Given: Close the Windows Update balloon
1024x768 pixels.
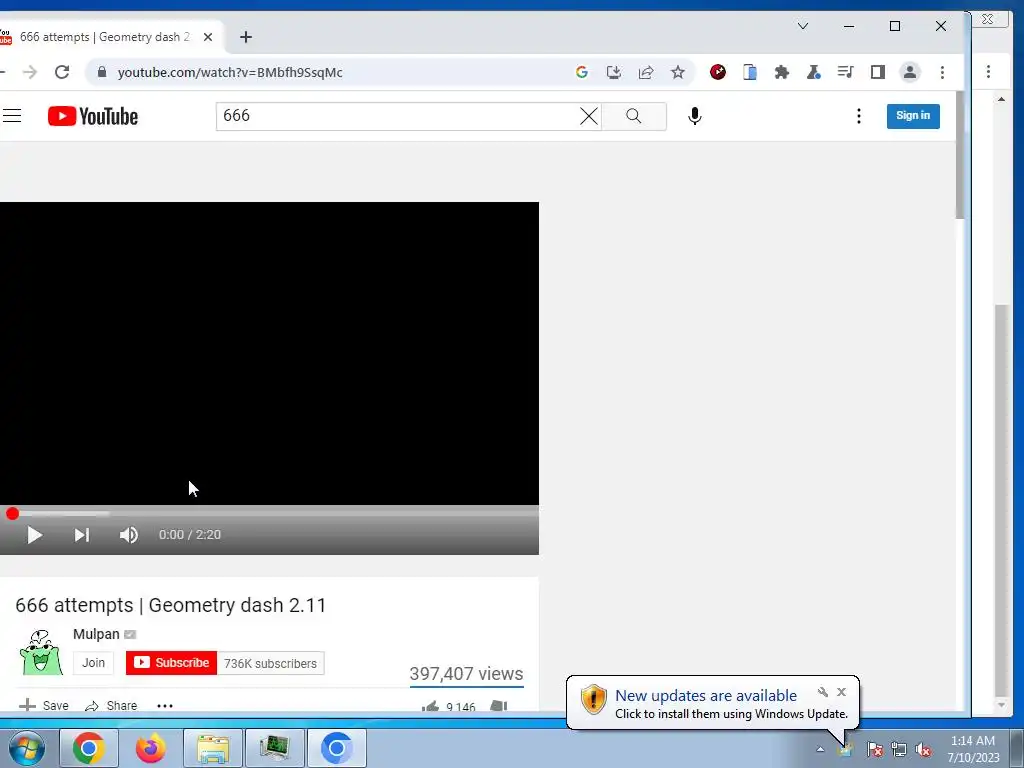Looking at the screenshot, I should click(x=841, y=692).
